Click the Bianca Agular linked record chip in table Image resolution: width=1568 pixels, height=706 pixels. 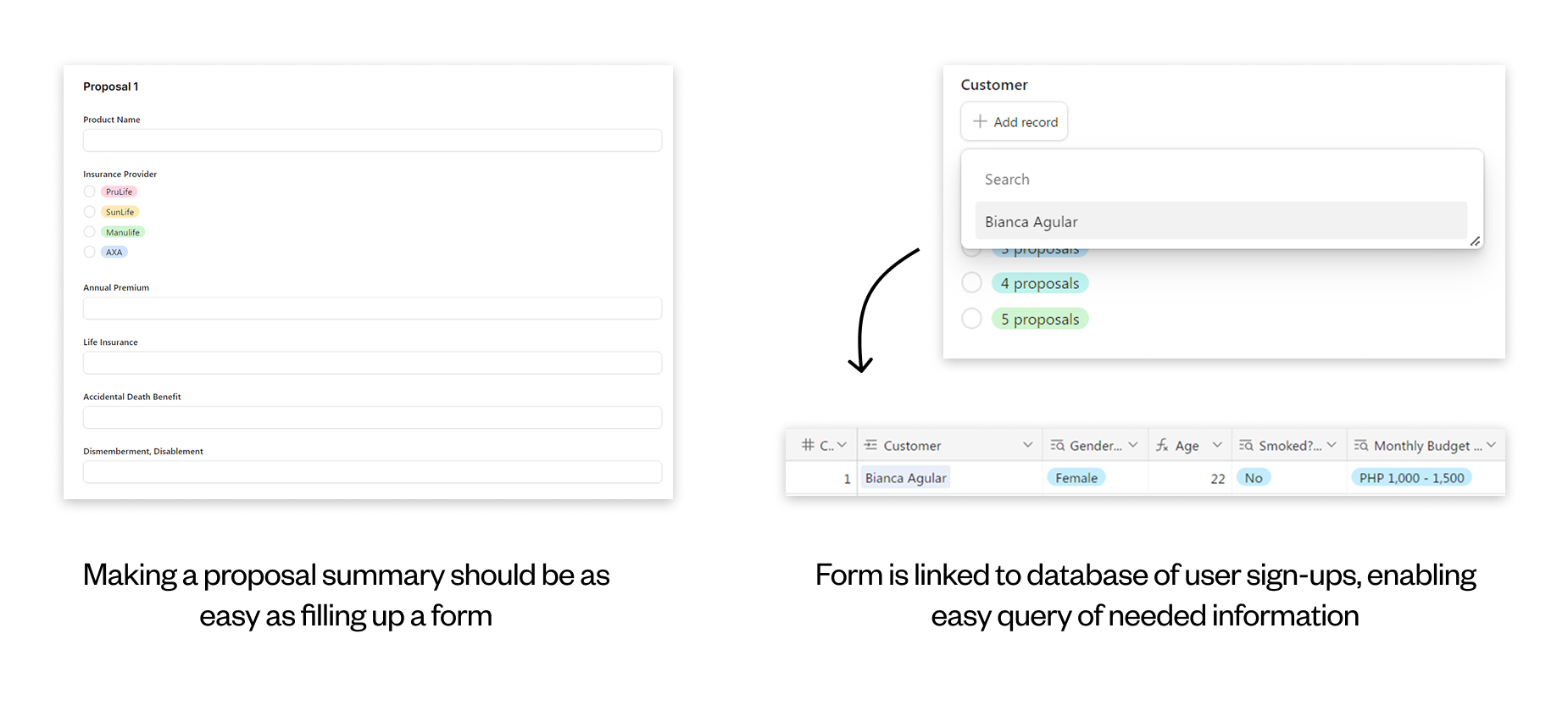coord(905,478)
